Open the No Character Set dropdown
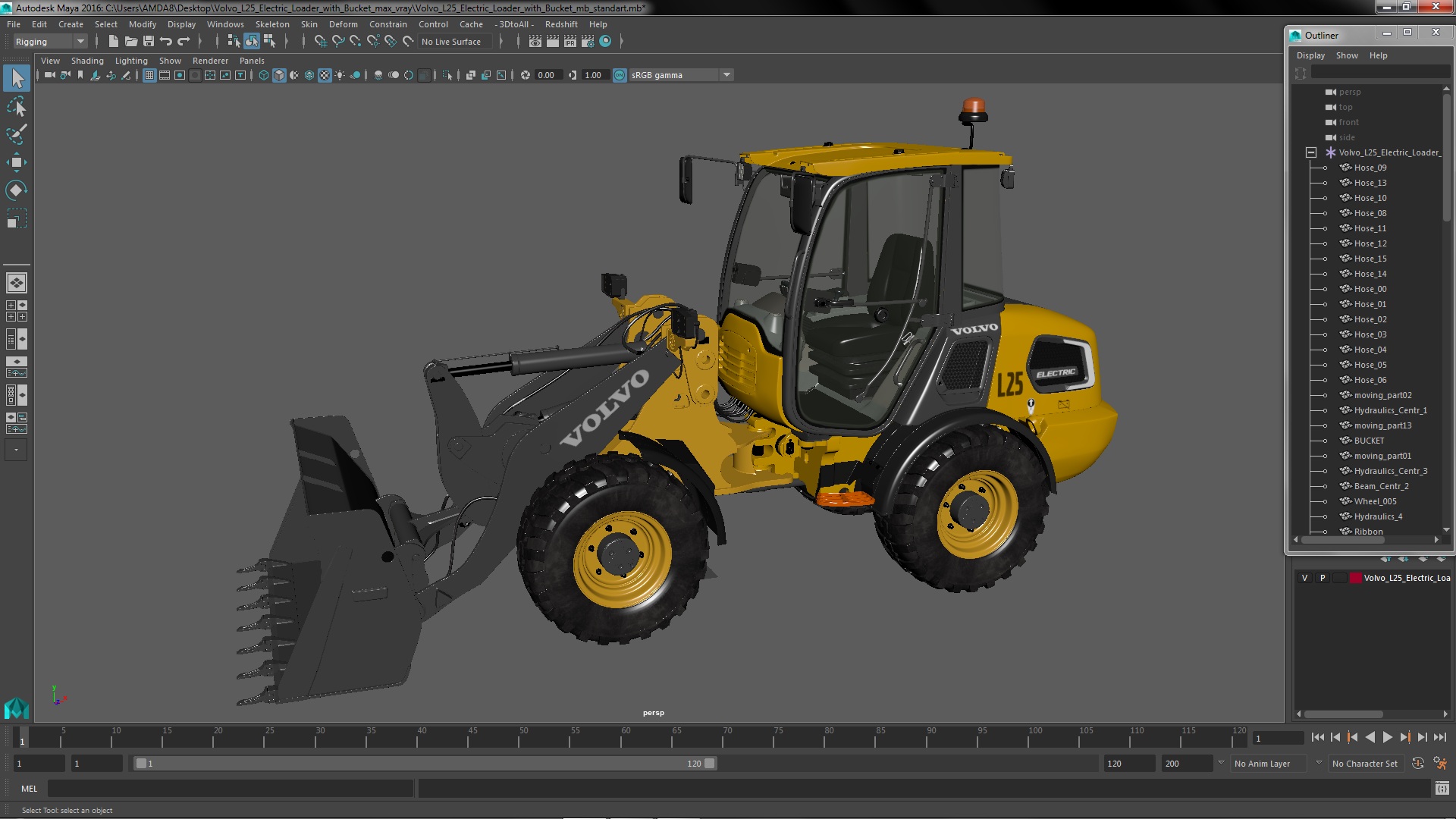This screenshot has height=819, width=1456. [1367, 764]
